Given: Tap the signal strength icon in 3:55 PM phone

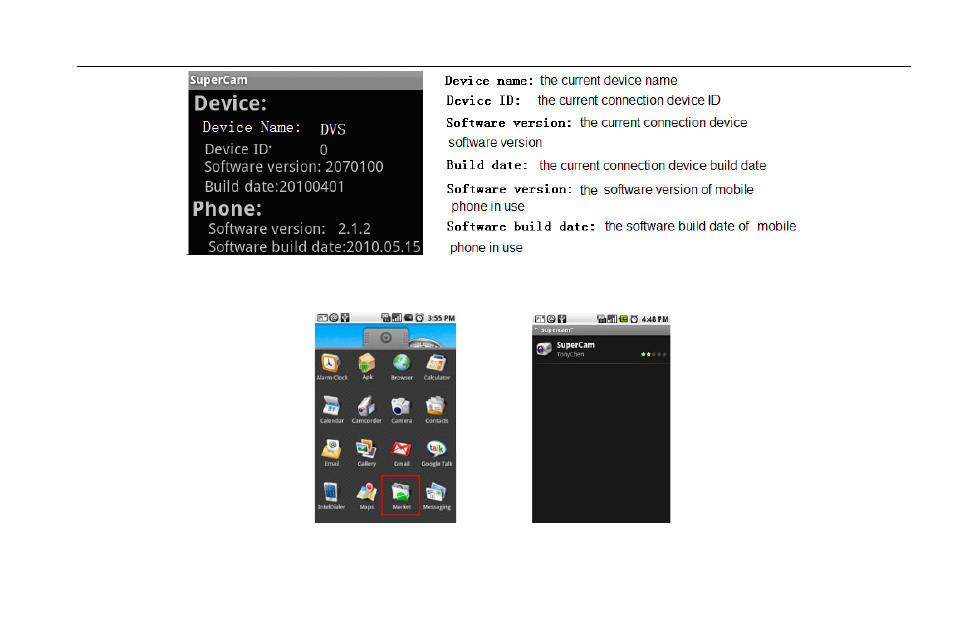Looking at the screenshot, I should [397, 318].
